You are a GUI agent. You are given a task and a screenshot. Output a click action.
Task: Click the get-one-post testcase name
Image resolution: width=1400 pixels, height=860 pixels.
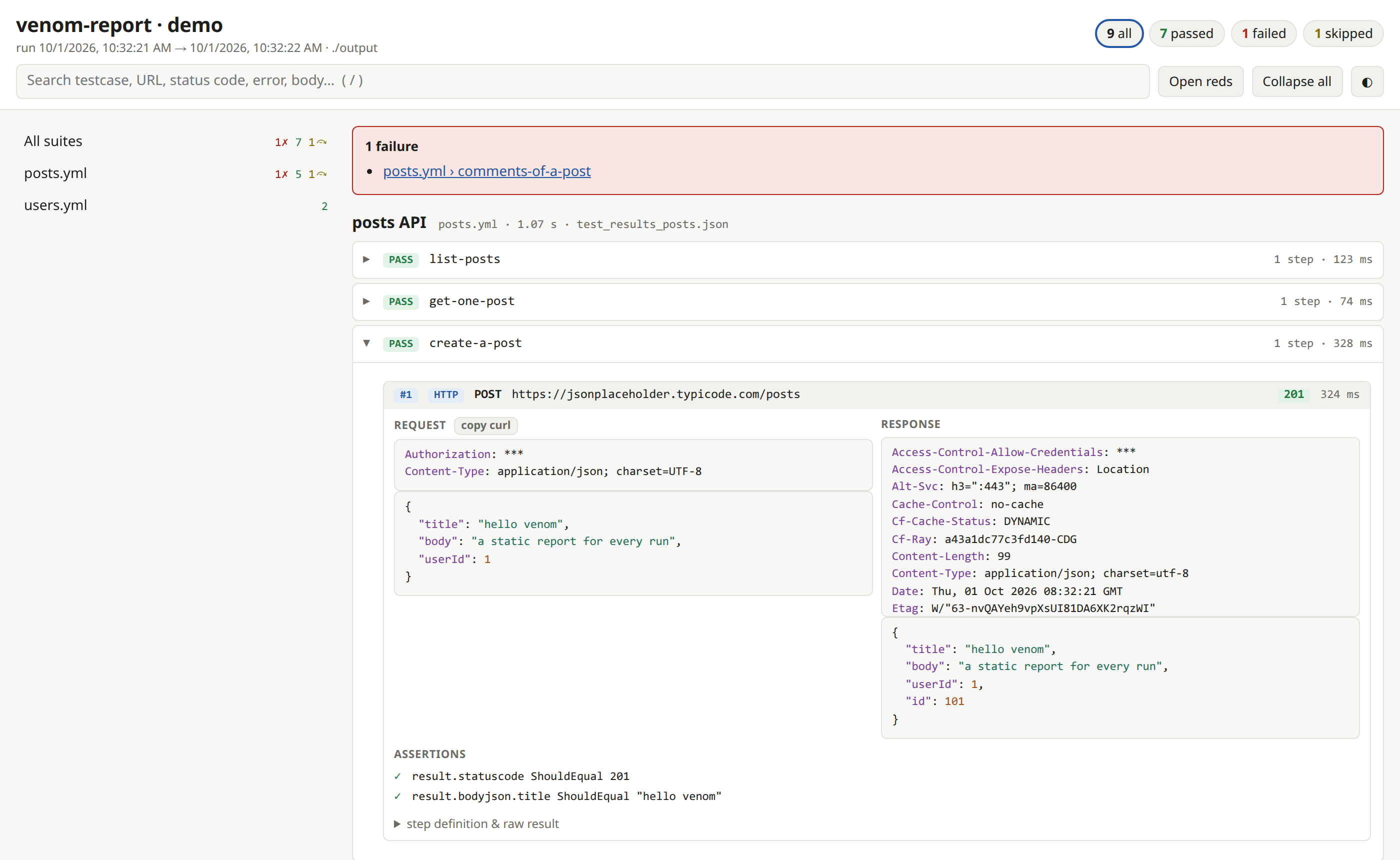471,301
